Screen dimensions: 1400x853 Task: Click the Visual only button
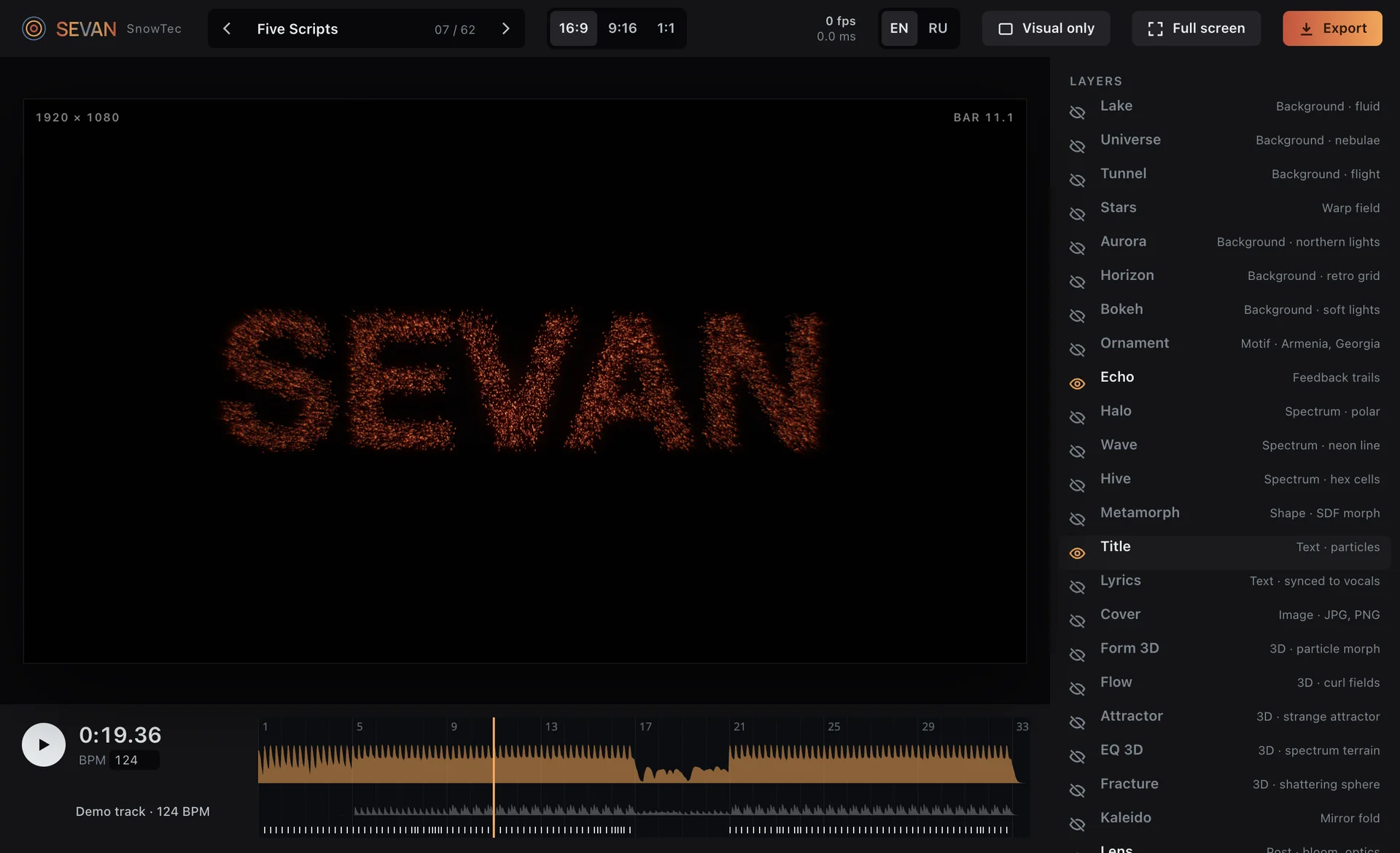click(x=1046, y=28)
